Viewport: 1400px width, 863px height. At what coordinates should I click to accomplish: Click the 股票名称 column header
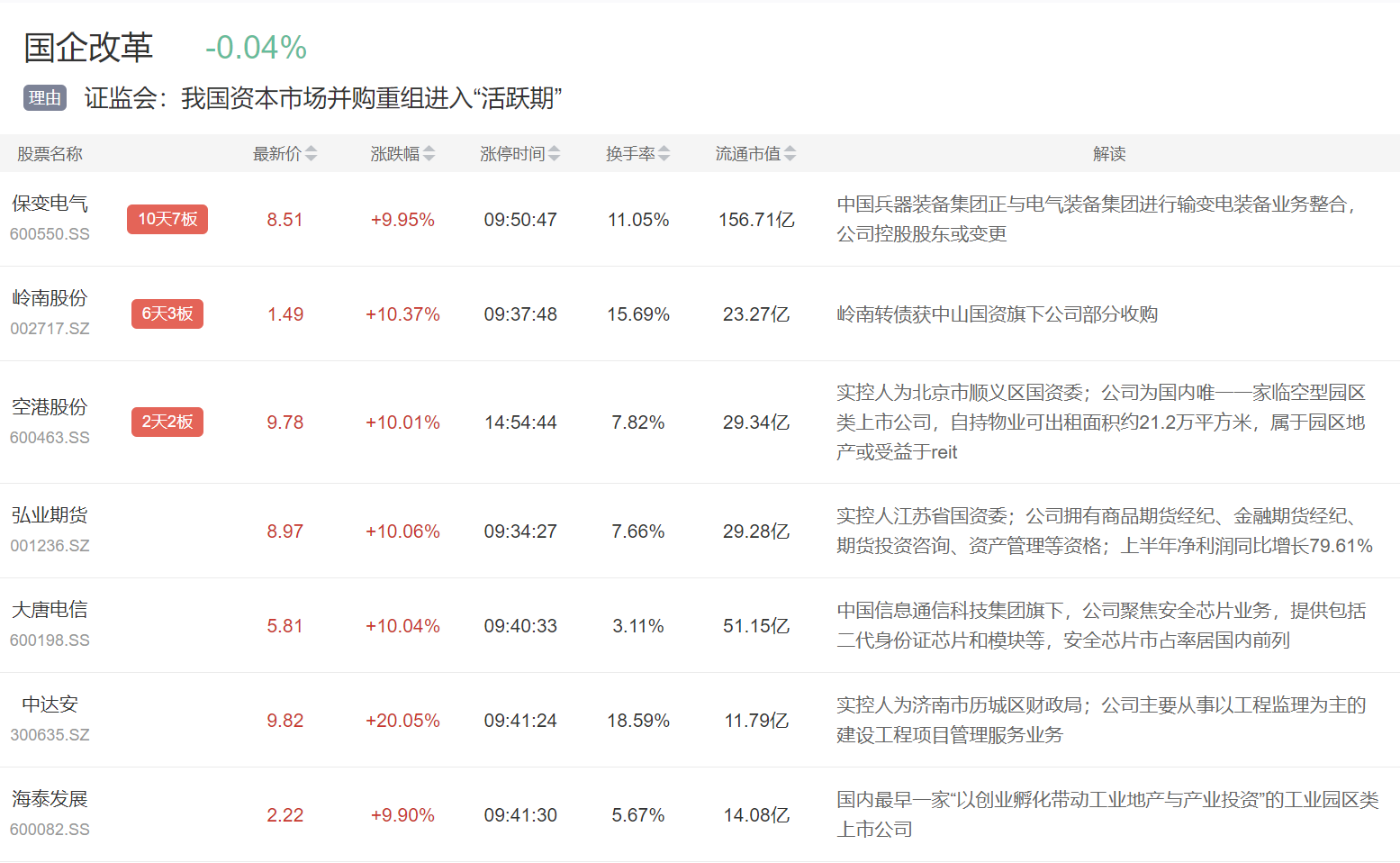click(50, 154)
